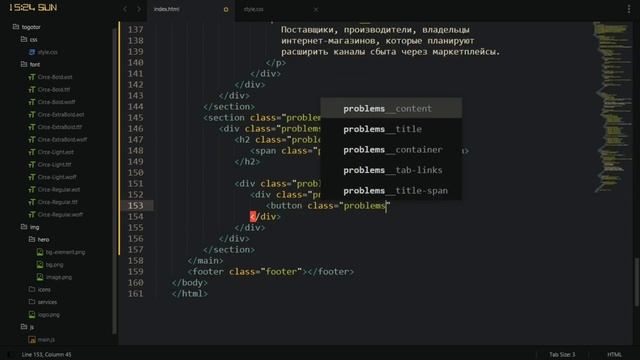Click Line 153, Column 45 in status bar
The width and height of the screenshot is (640, 360).
pos(47,354)
